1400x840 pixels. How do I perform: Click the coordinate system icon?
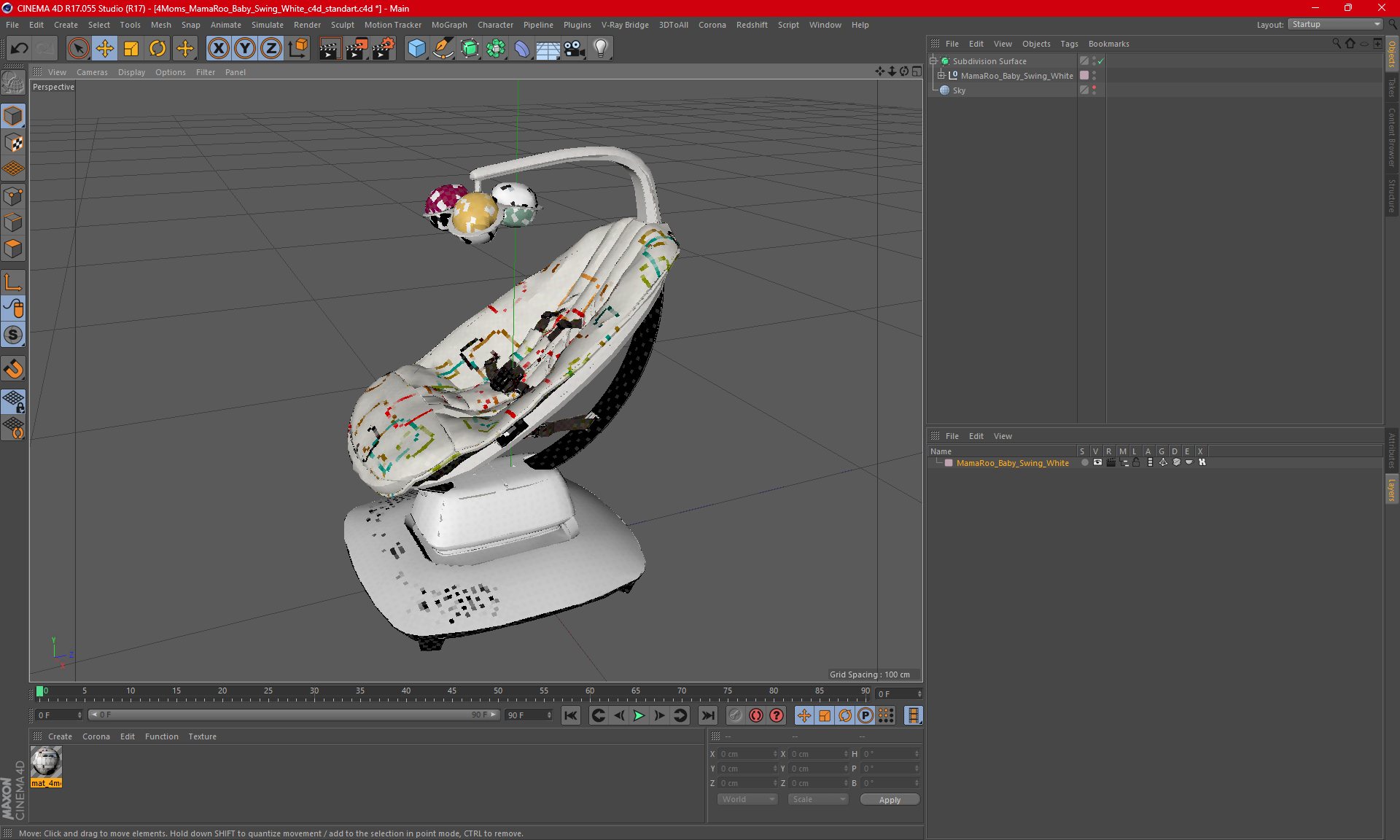click(297, 48)
